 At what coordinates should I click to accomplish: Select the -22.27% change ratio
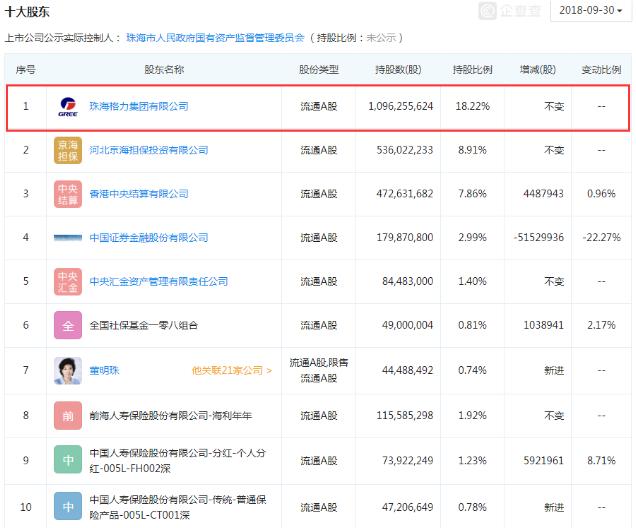pyautogui.click(x=601, y=237)
